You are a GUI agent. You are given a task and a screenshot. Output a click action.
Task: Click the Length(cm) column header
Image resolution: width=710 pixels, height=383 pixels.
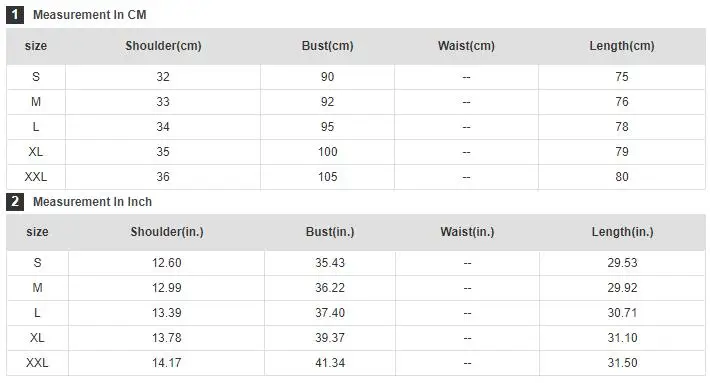point(622,46)
